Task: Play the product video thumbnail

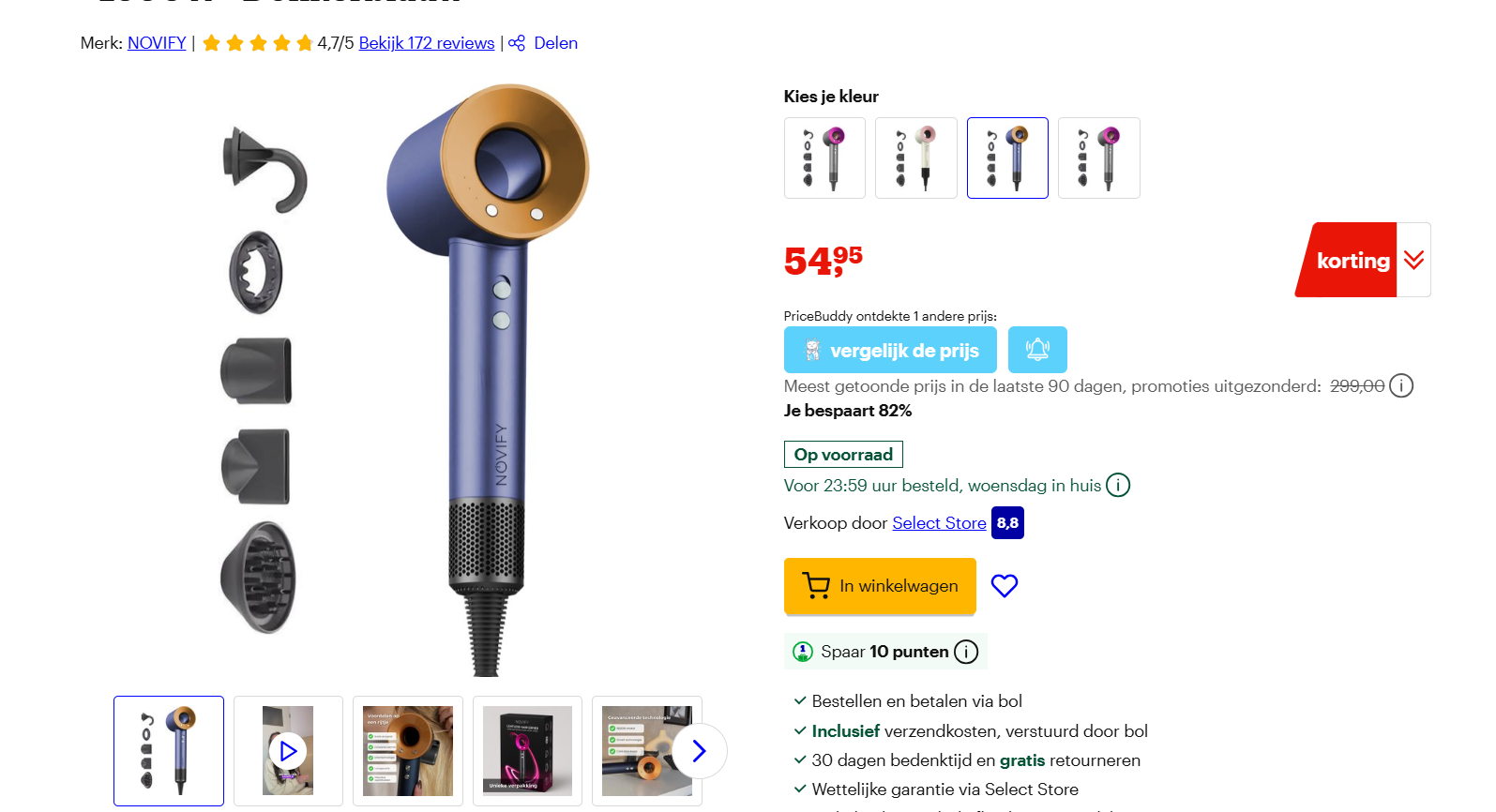Action: 288,751
